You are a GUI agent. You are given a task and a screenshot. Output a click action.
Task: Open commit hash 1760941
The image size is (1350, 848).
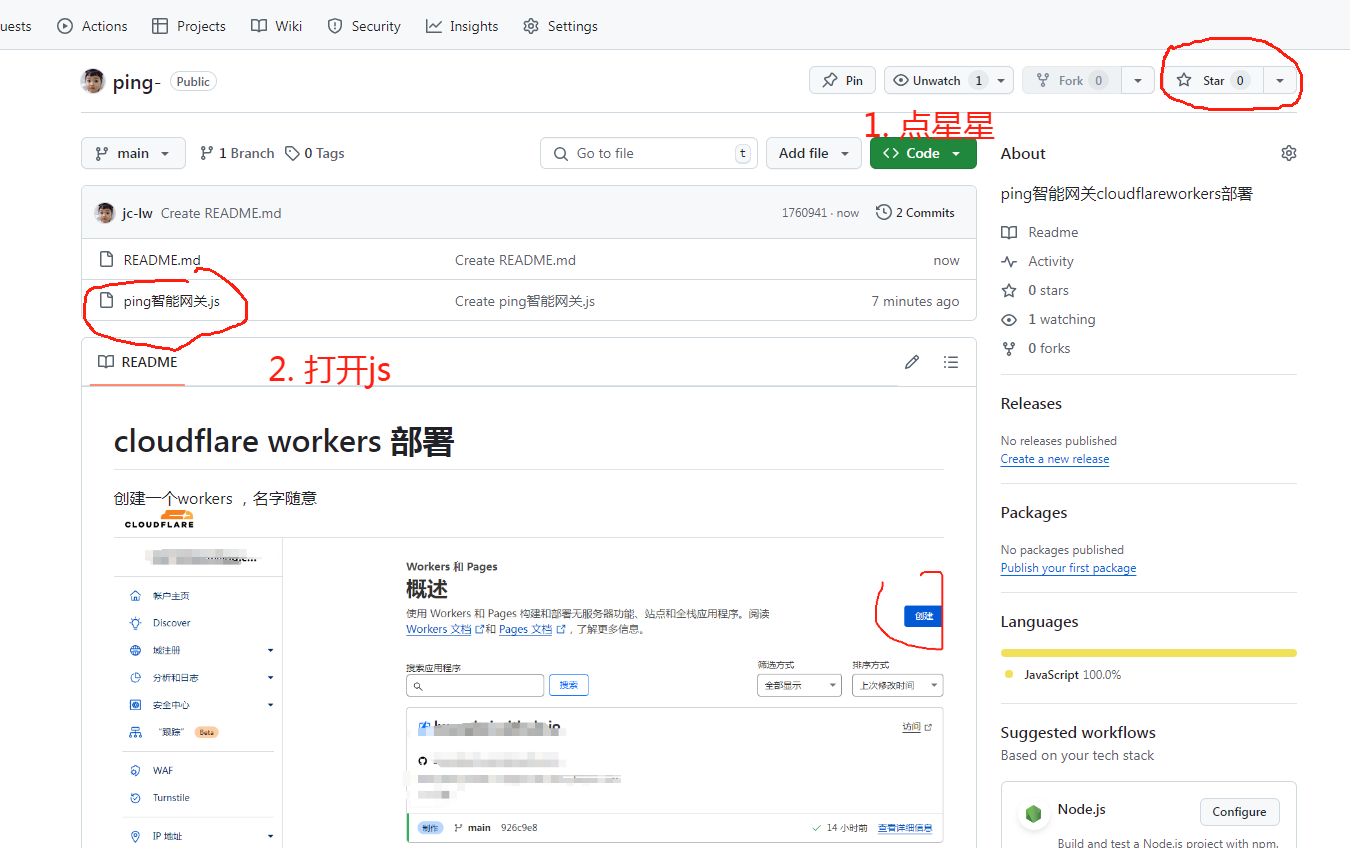click(805, 213)
